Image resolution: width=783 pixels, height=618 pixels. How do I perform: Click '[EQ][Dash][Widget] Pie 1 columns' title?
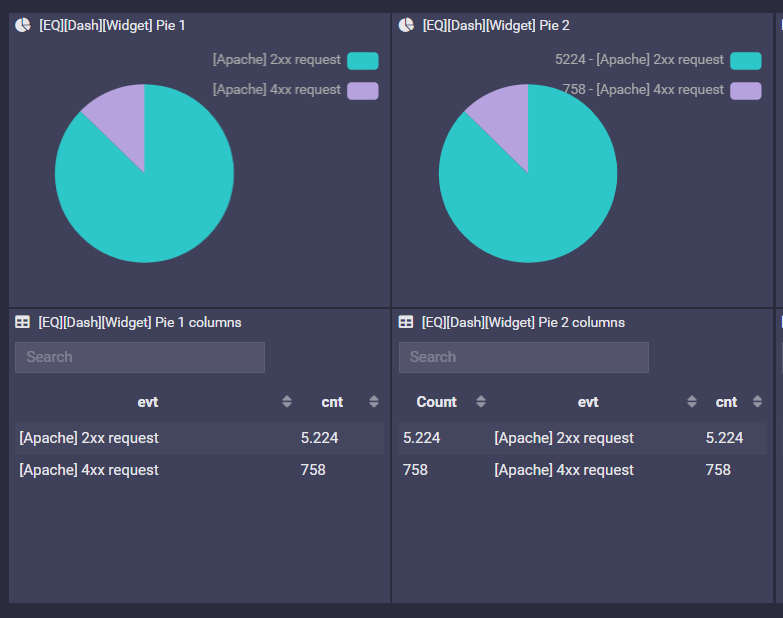(x=140, y=322)
